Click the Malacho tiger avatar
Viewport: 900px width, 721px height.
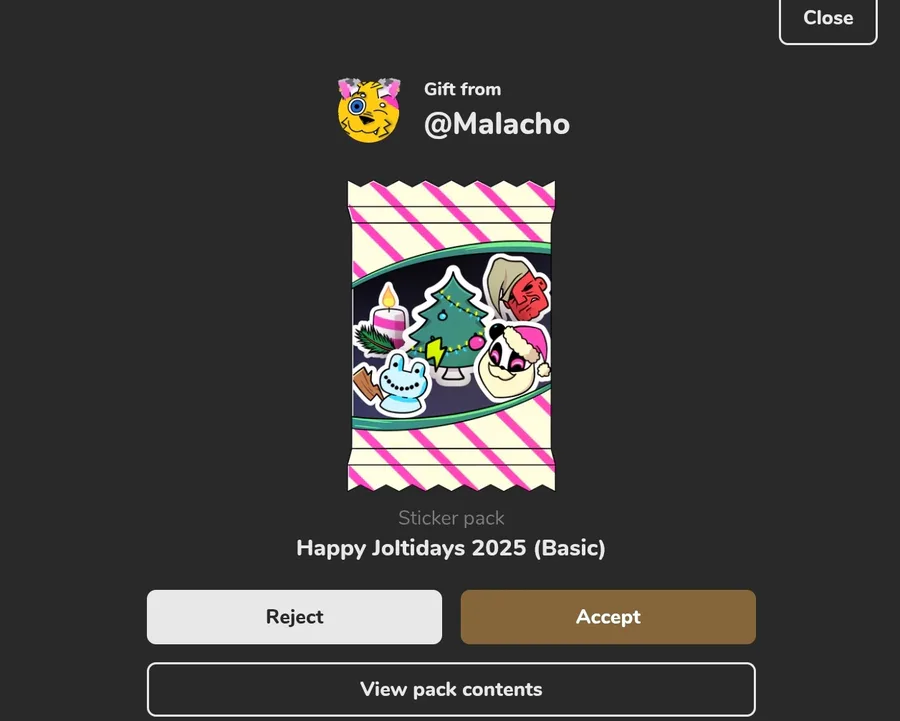pos(368,110)
